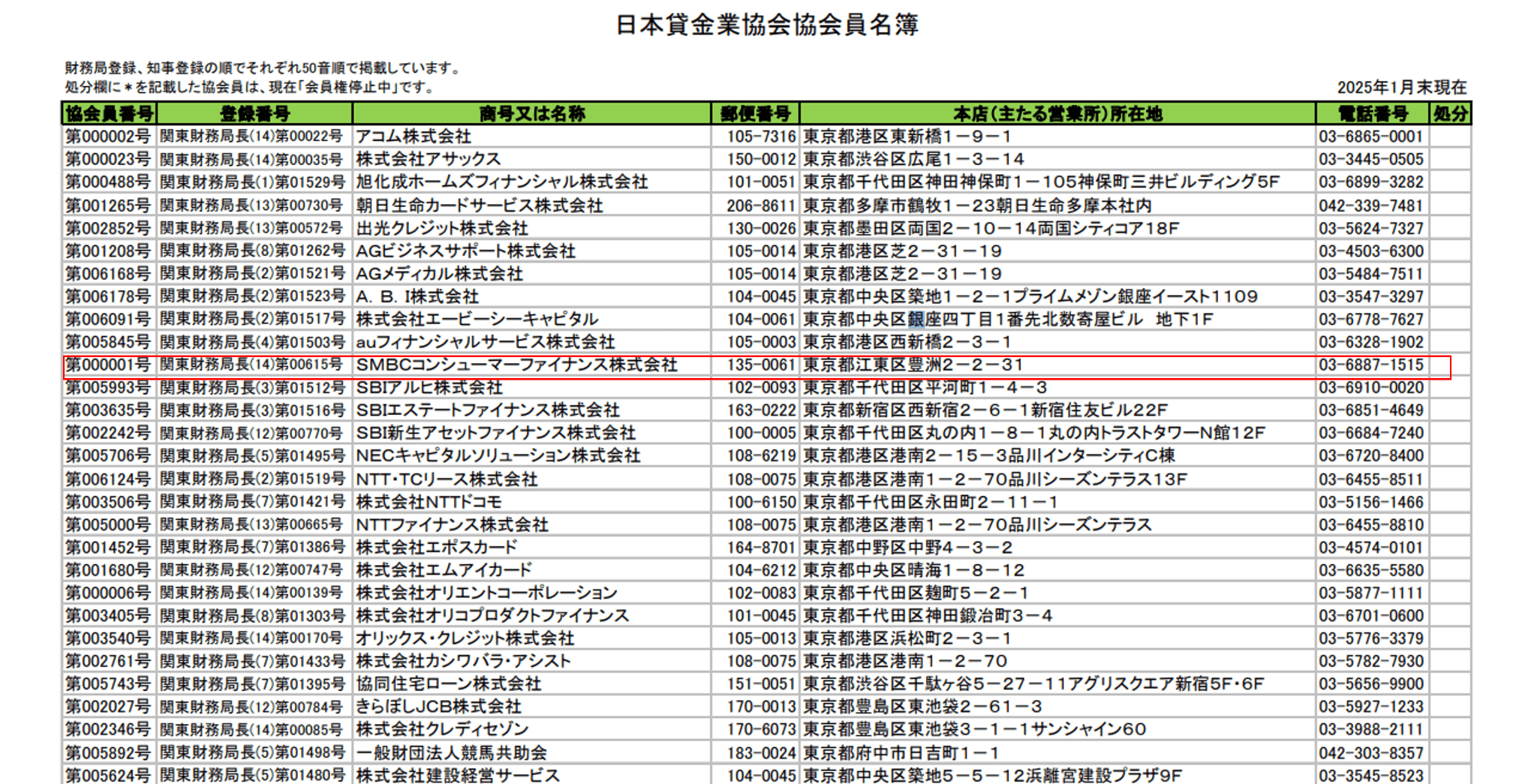This screenshot has width=1537, height=784.
Task: Click the 商号又は名称 column header
Action: 531,114
